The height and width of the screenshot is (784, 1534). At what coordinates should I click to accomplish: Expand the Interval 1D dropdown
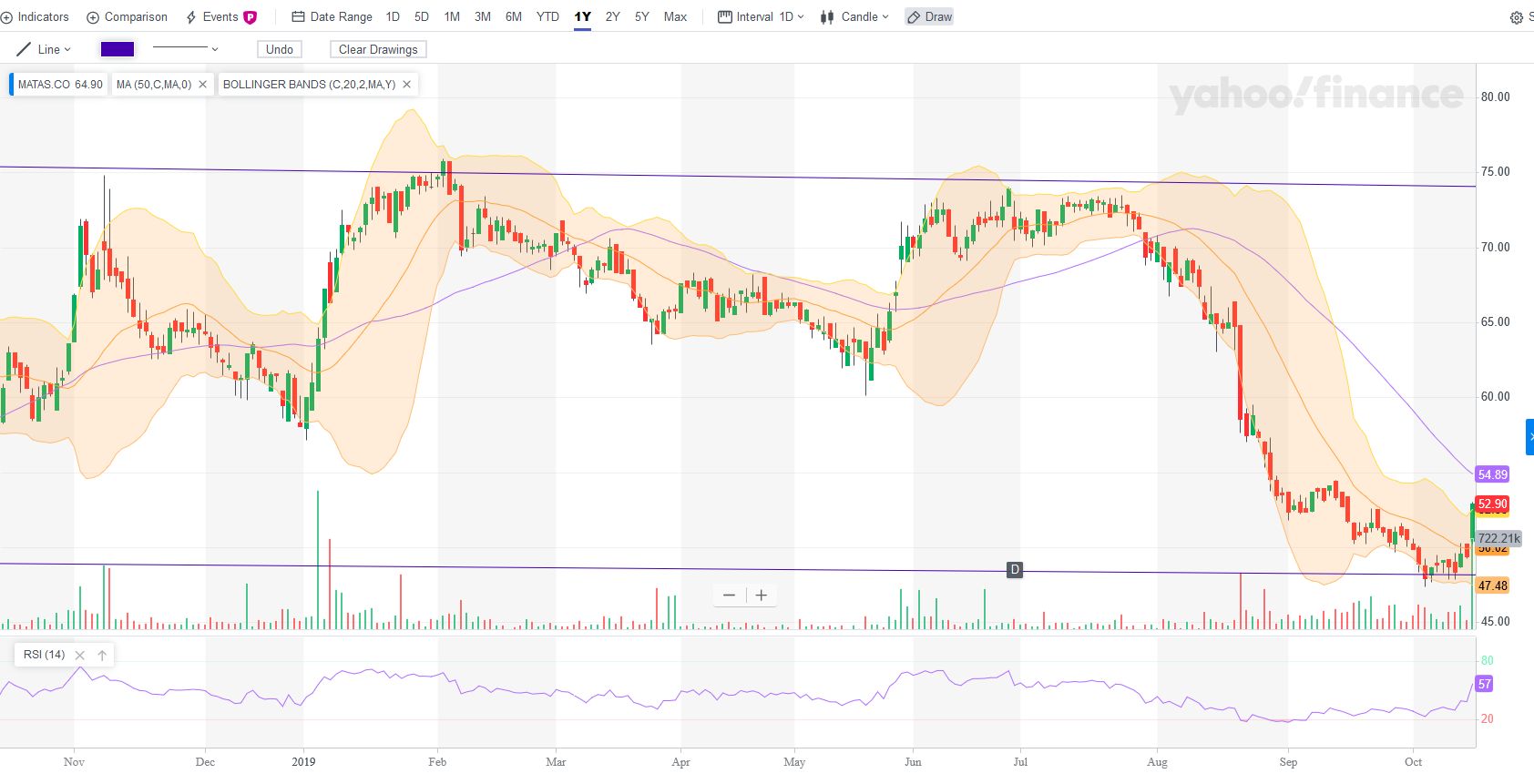click(762, 17)
